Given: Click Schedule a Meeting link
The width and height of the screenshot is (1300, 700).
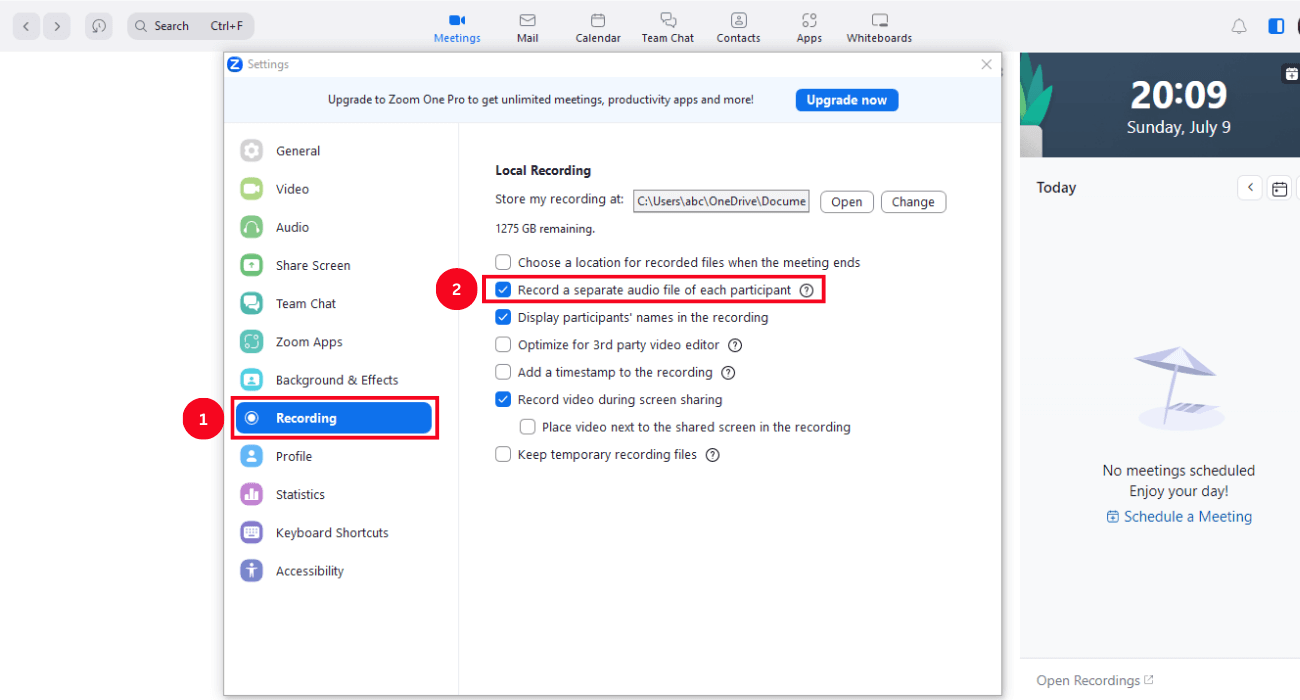Looking at the screenshot, I should 1179,517.
